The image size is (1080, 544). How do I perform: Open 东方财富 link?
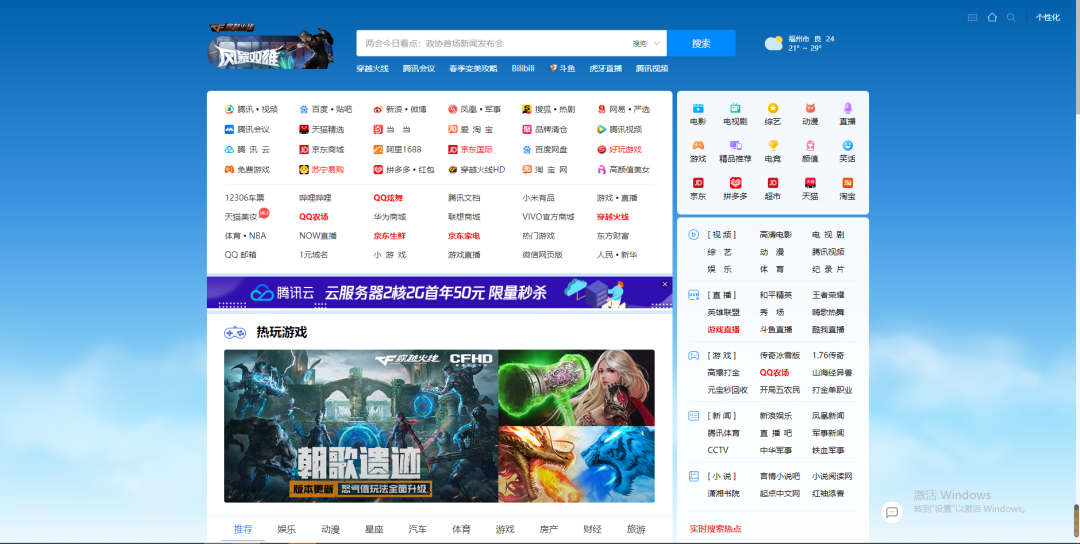613,236
